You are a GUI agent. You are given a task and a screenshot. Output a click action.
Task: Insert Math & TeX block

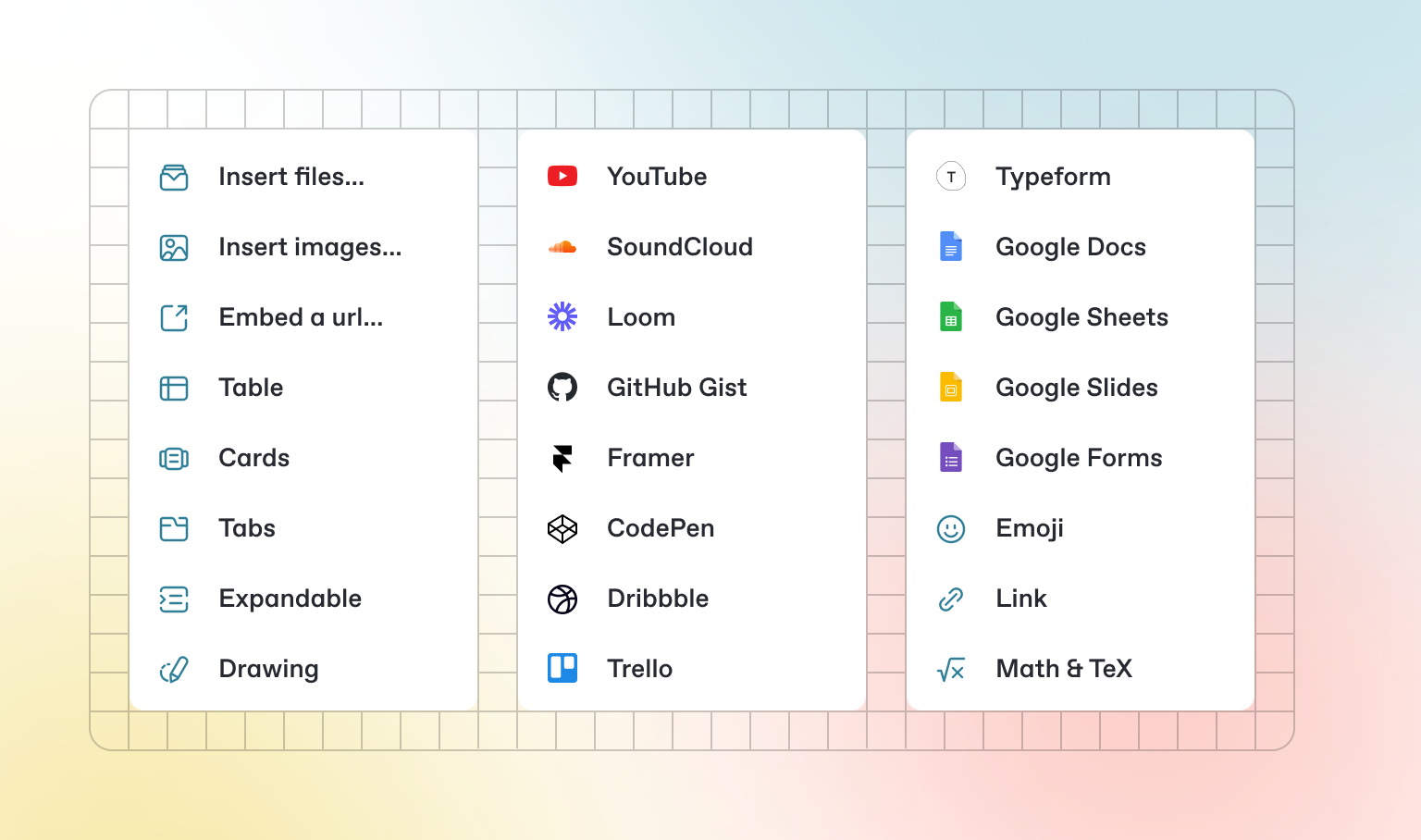[1063, 669]
